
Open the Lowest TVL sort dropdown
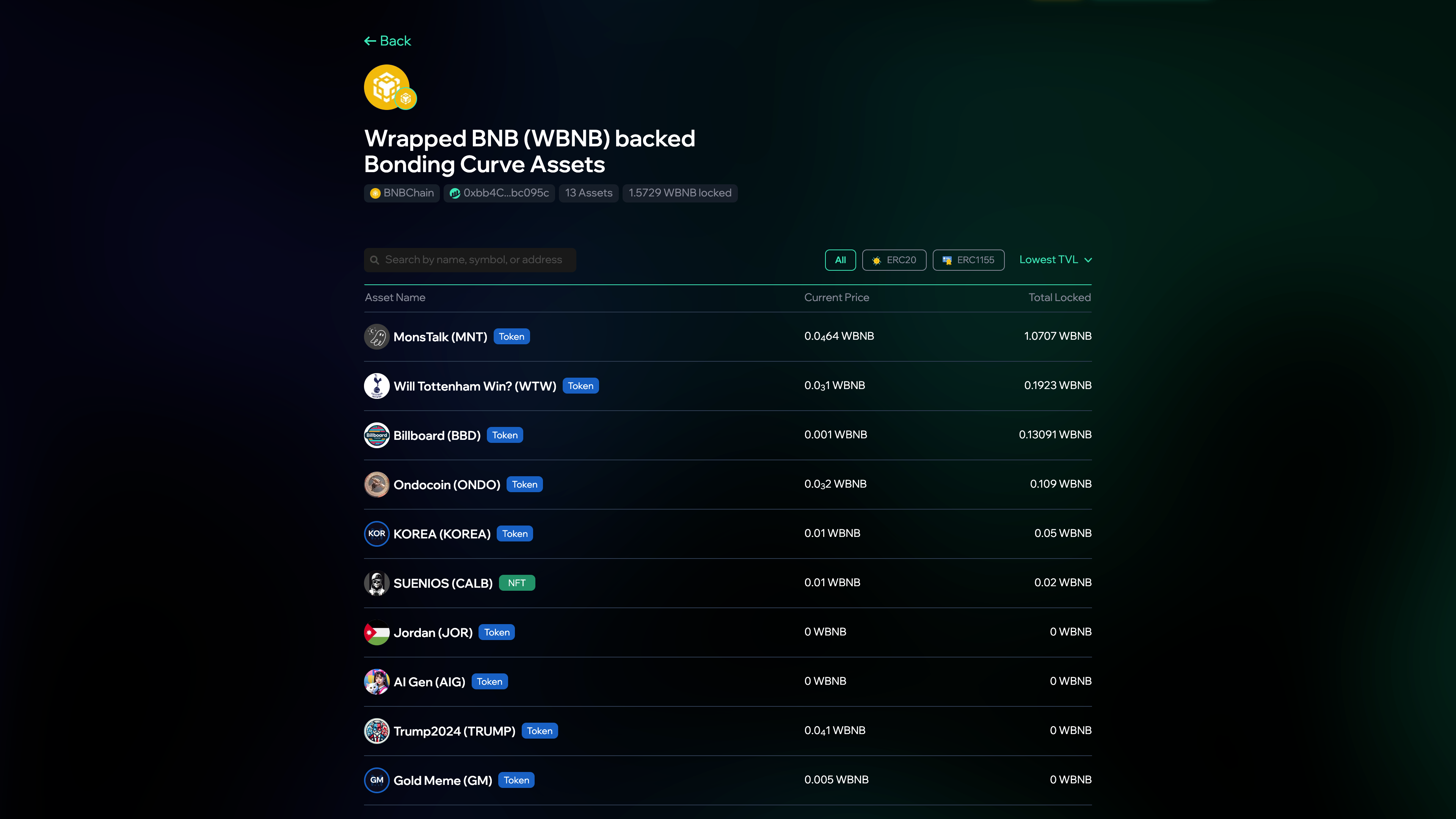pyautogui.click(x=1055, y=259)
